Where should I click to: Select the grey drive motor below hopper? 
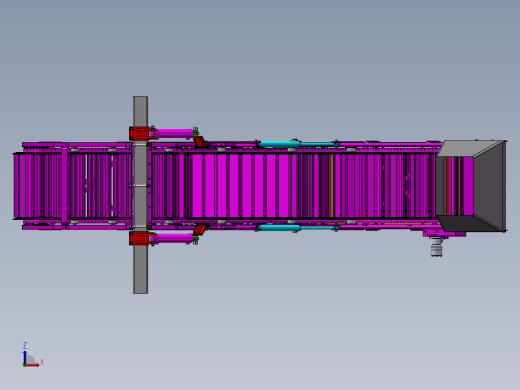[x=436, y=247]
